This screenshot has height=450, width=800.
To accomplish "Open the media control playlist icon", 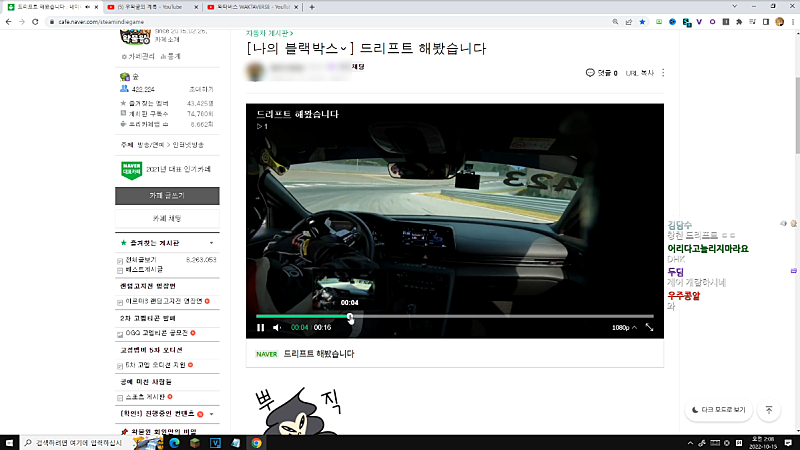I will tap(753, 22).
